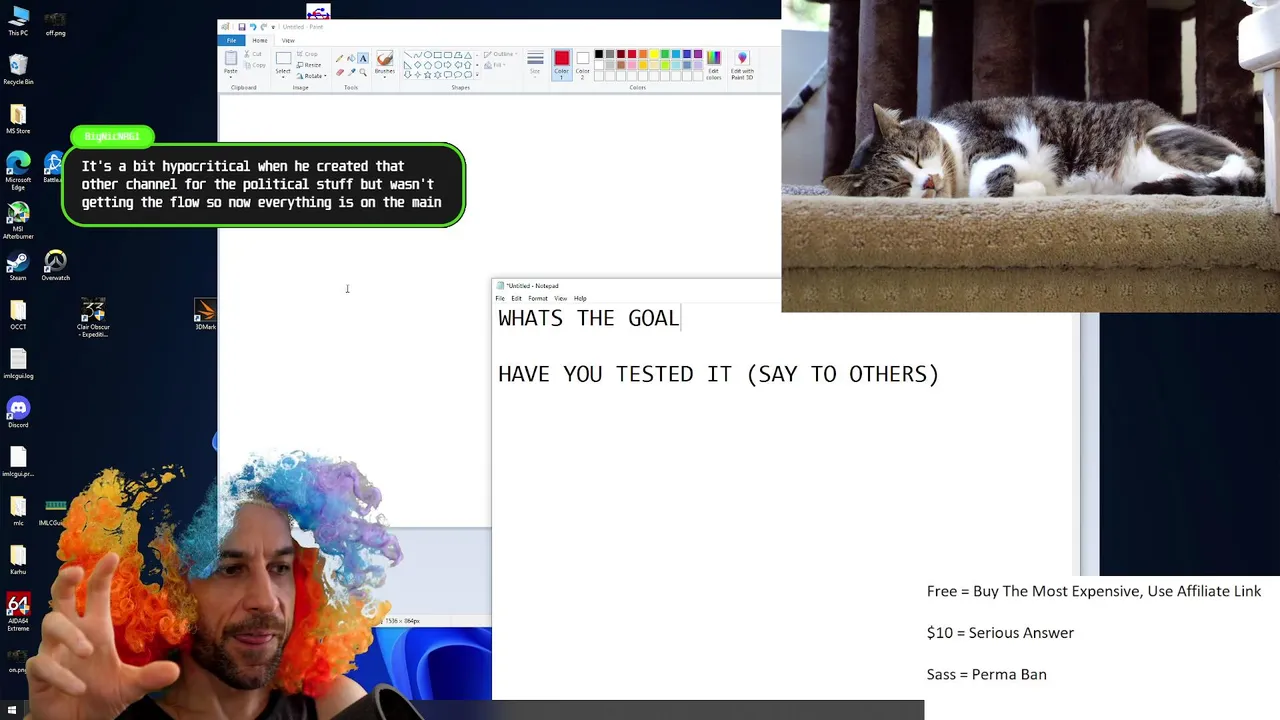The height and width of the screenshot is (720, 1280).
Task: Open the File tab in Paint
Action: [231, 40]
